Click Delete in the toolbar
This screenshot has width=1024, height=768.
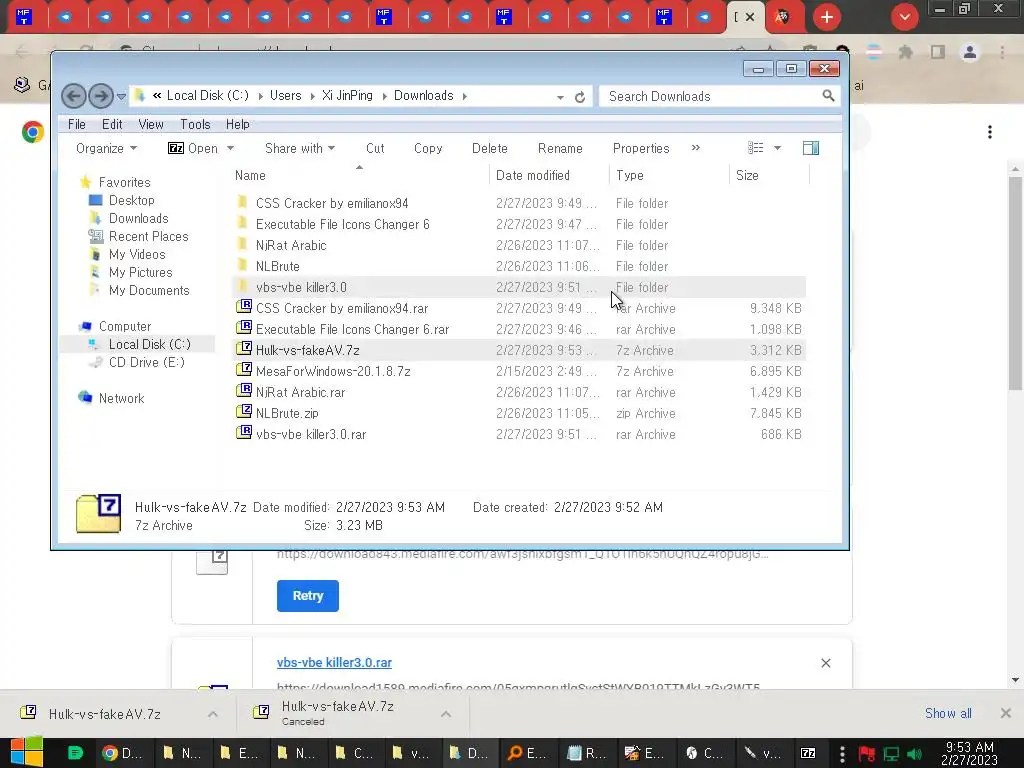[490, 148]
